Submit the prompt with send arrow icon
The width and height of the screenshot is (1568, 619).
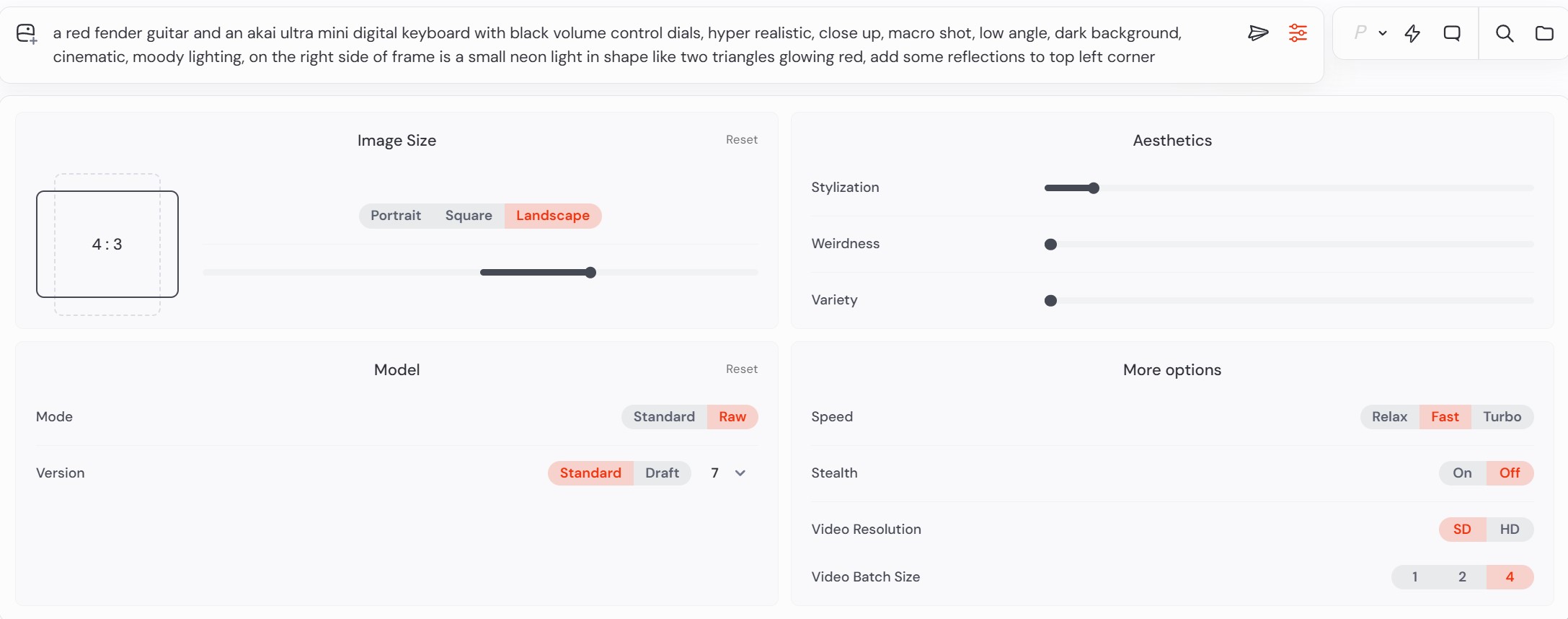[x=1258, y=33]
